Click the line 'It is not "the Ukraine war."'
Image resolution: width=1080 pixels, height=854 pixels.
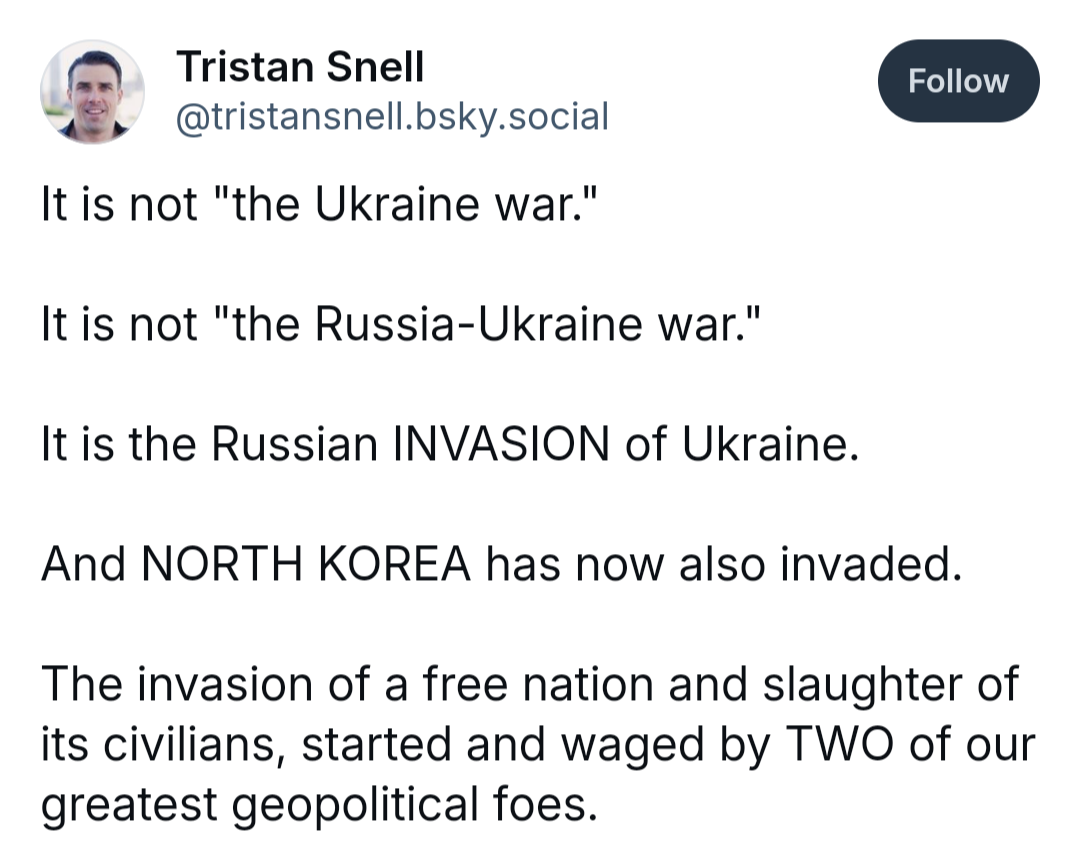point(318,204)
